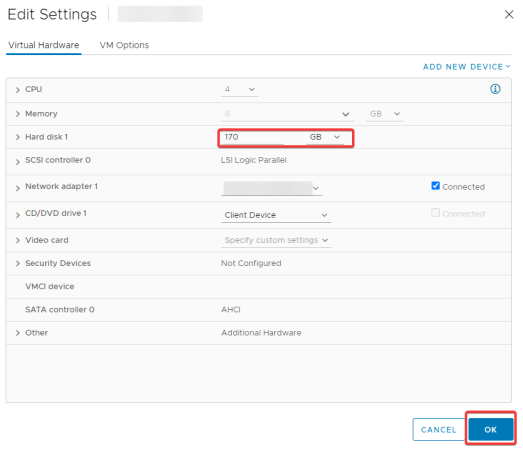Viewport: 523px width, 450px height.
Task: Expand SCSI controller 0 row
Action: (18, 162)
